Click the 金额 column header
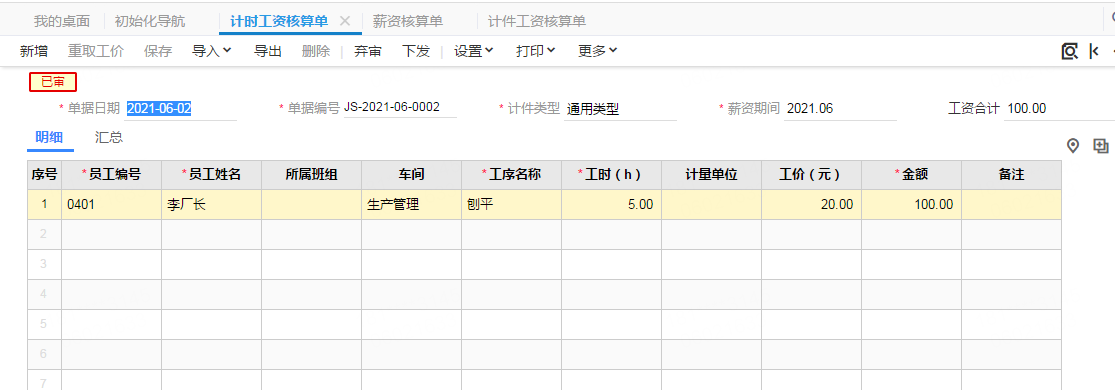The image size is (1115, 390). click(912, 174)
